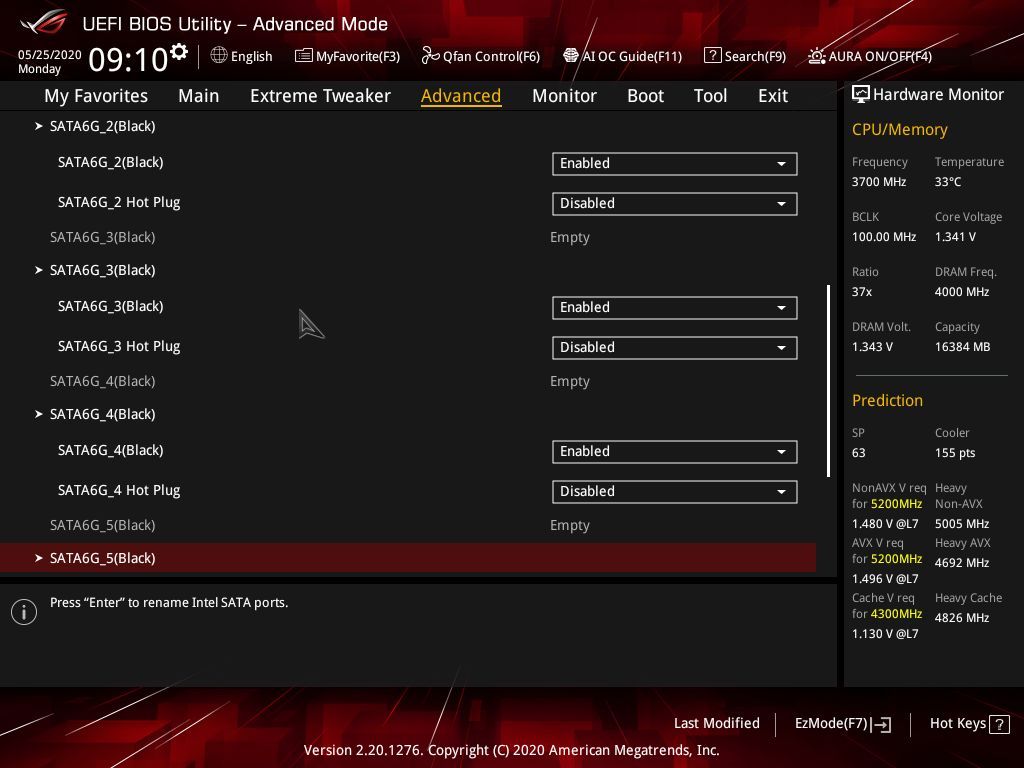Screen dimensions: 1024x768
Task: Open the Monitor tab
Action: (564, 95)
